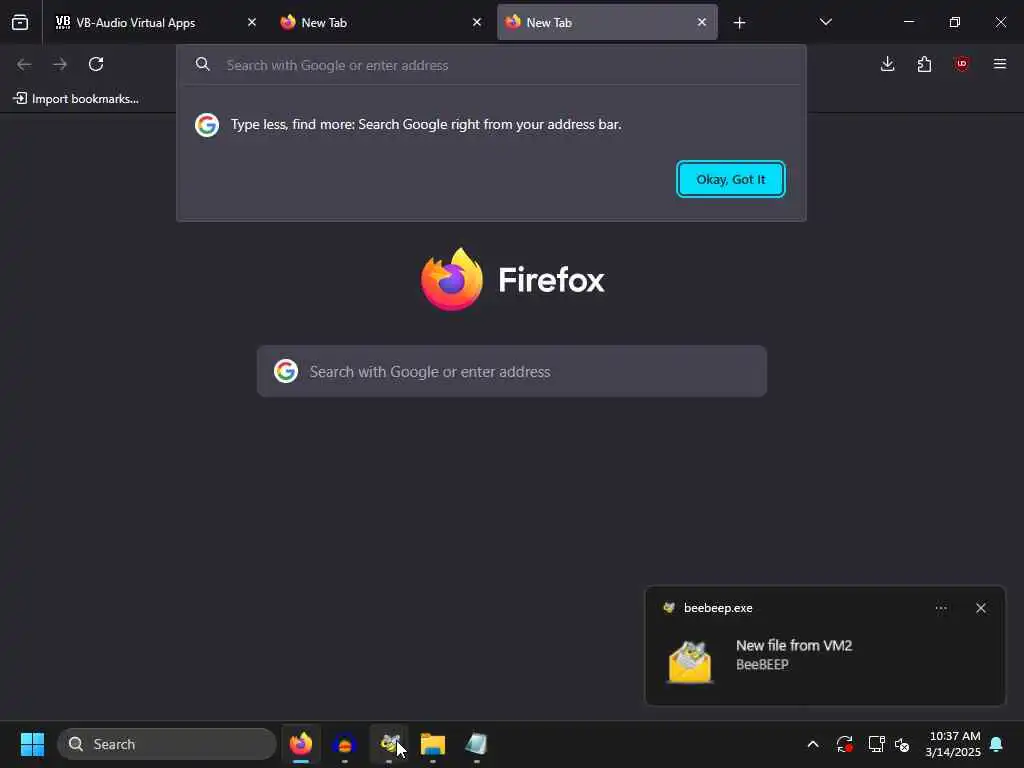Close the VB-Audio Virtual Apps tab
The width and height of the screenshot is (1024, 768).
click(251, 22)
